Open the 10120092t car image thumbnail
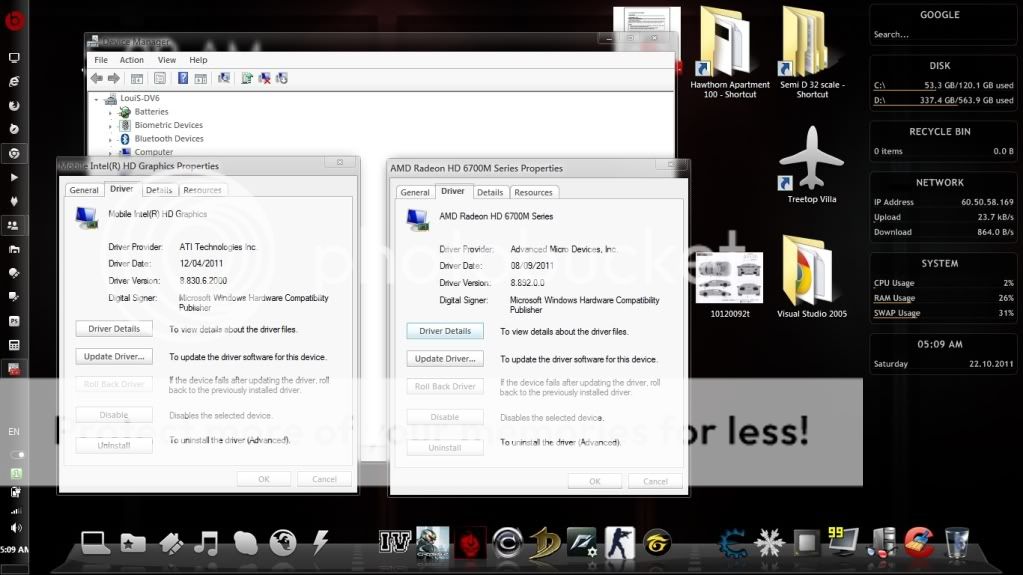 pos(729,277)
